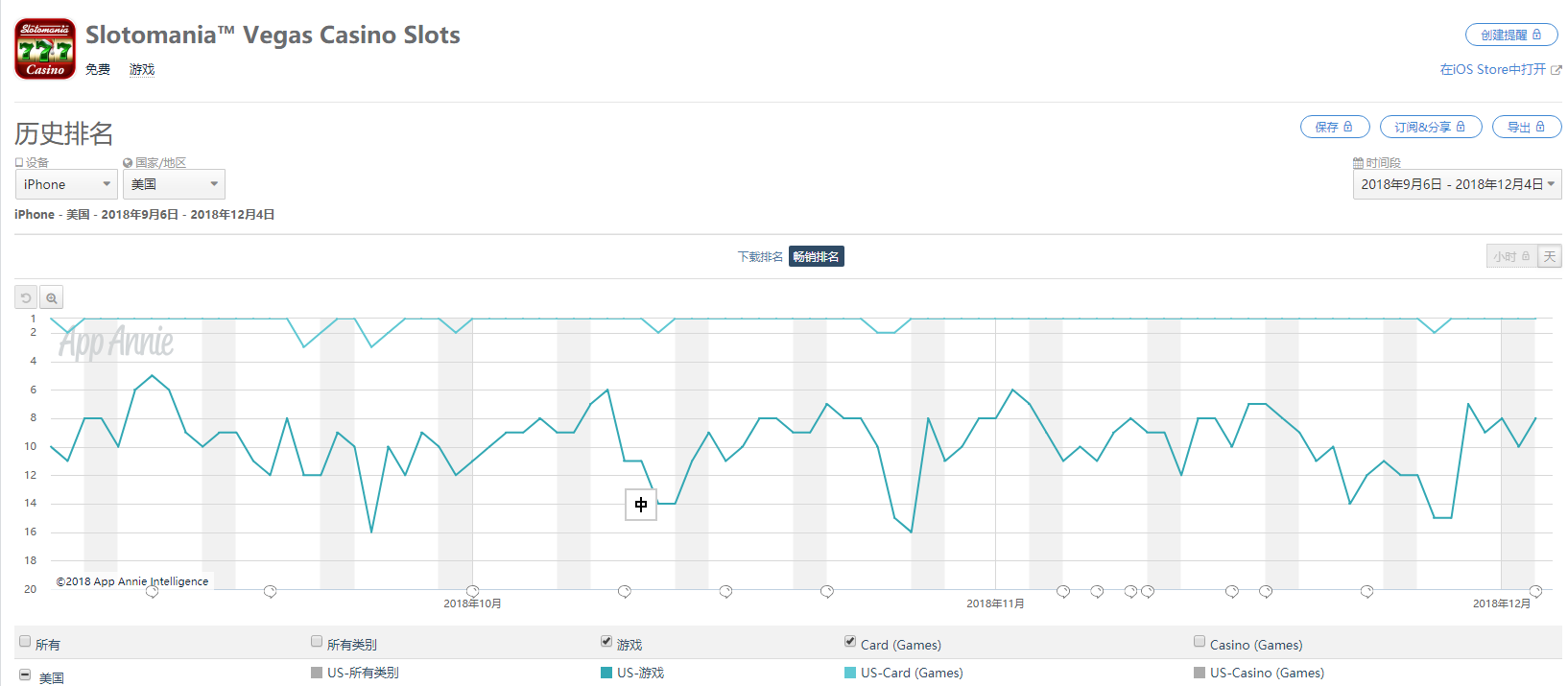Click external link icon beside 在iOS Store中打开

coord(1556,70)
